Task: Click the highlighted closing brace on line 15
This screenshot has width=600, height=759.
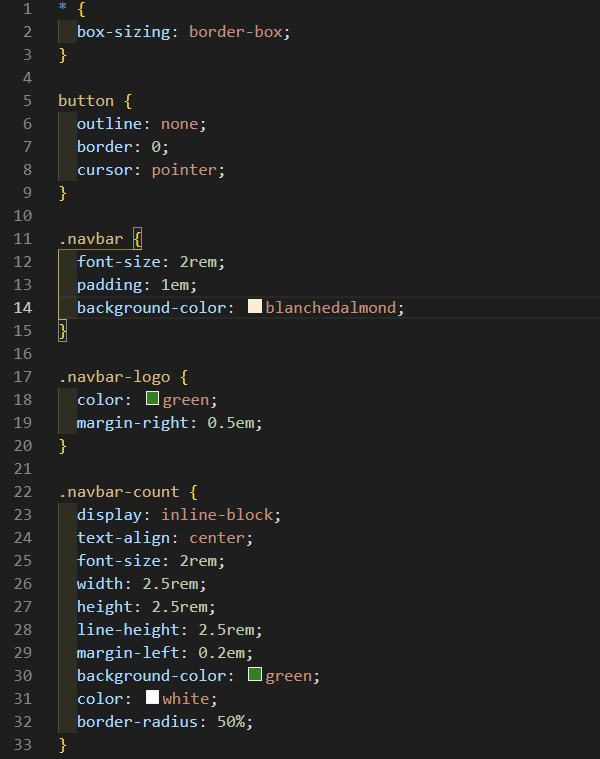Action: click(62, 331)
